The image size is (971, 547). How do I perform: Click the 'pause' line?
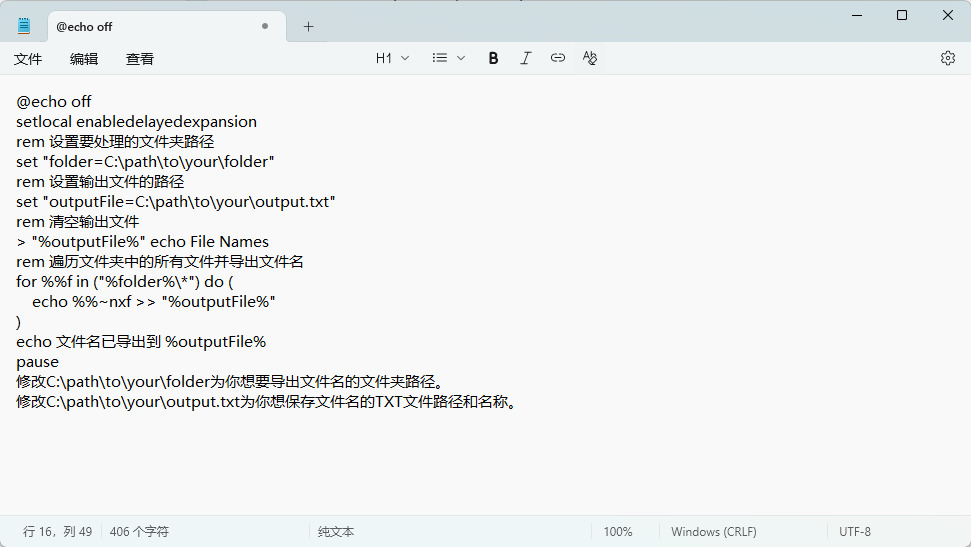[x=37, y=362]
